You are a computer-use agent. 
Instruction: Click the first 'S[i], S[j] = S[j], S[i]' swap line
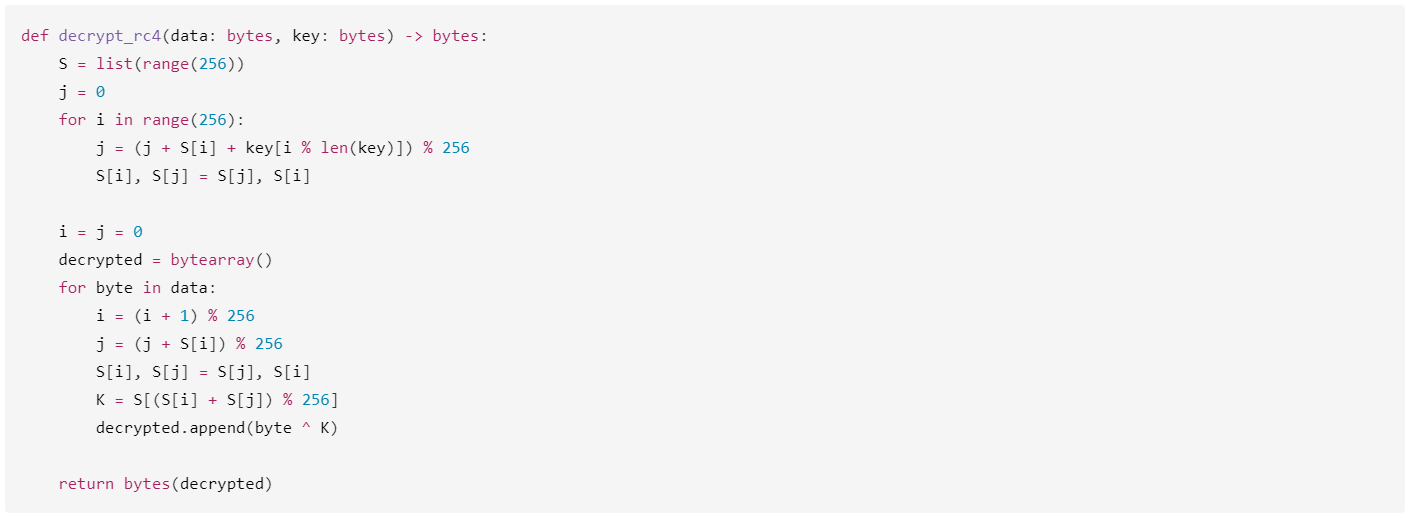pos(204,176)
